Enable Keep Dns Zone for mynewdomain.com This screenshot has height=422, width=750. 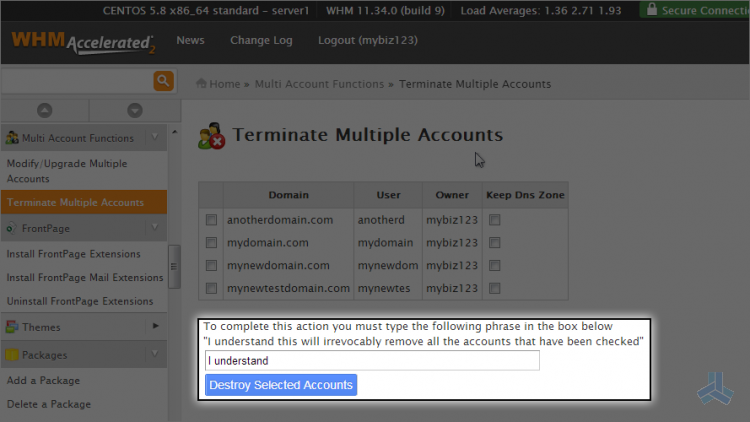(x=495, y=266)
